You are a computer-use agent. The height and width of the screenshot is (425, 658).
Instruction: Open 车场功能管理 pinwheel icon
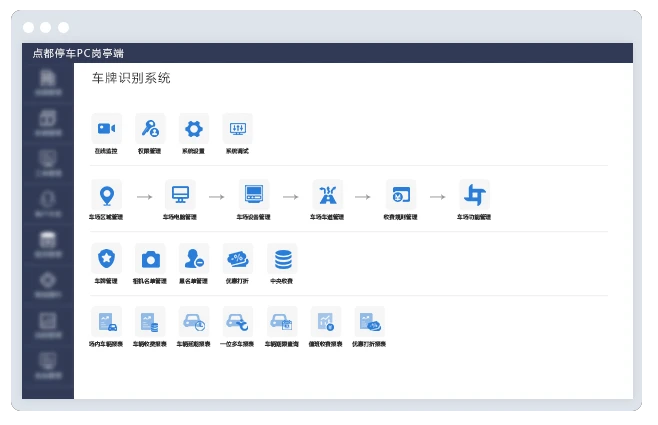[475, 195]
